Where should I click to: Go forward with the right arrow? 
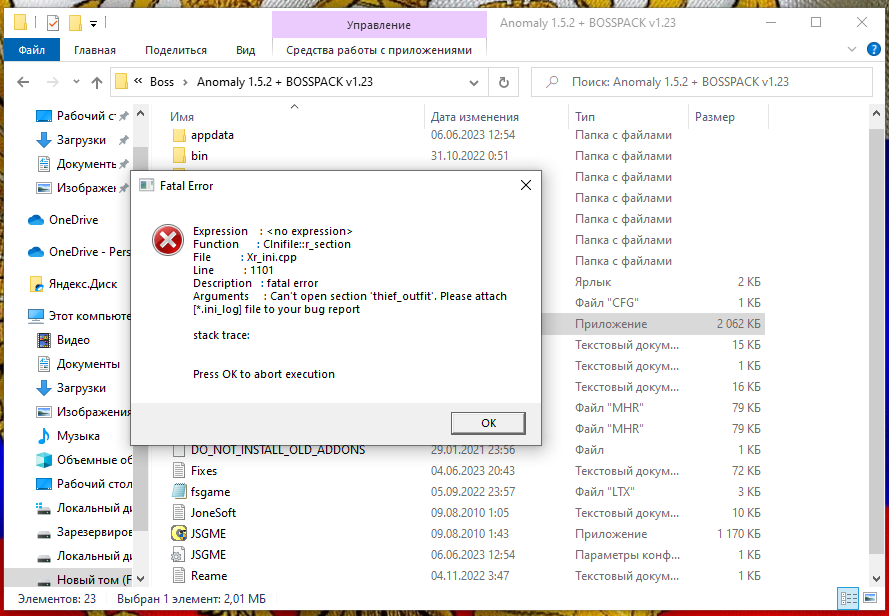pos(53,82)
